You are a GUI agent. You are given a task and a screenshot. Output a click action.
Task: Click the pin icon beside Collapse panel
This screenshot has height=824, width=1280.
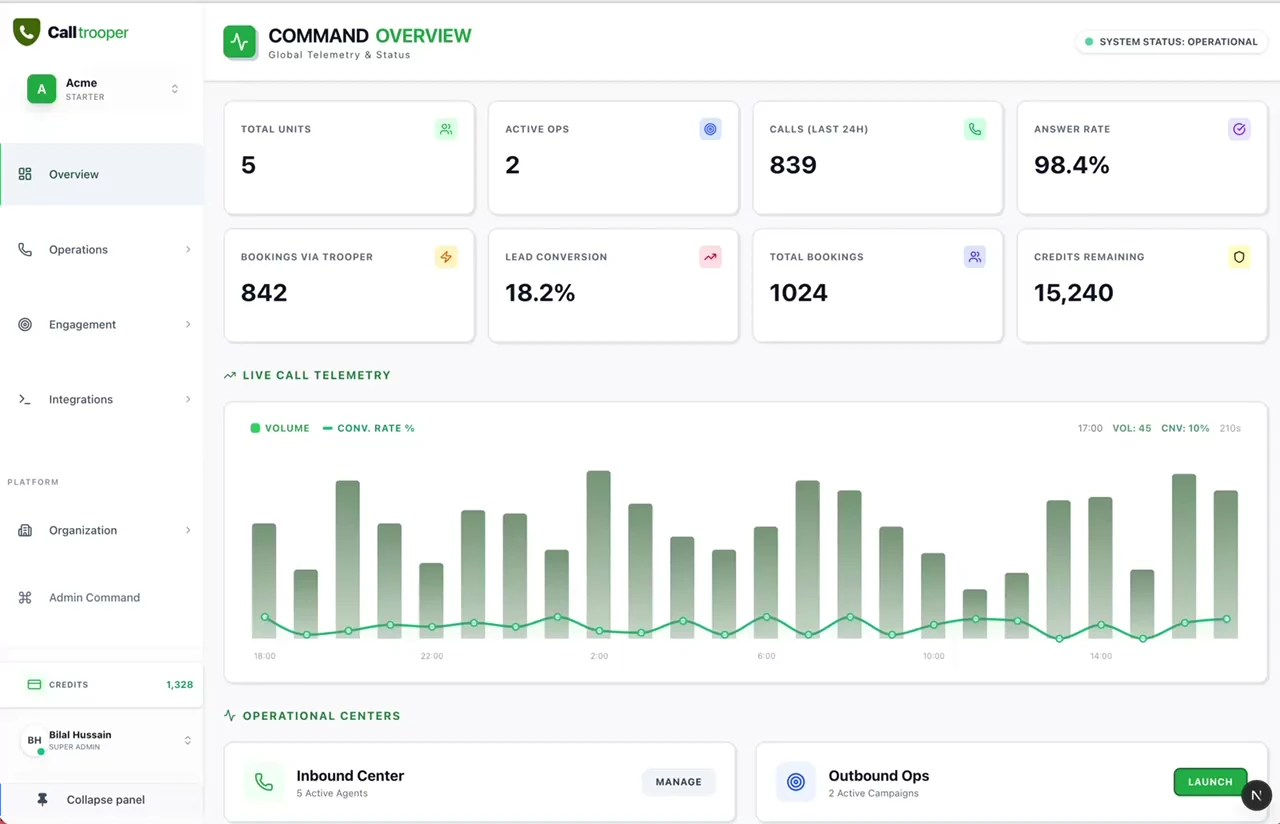(42, 800)
